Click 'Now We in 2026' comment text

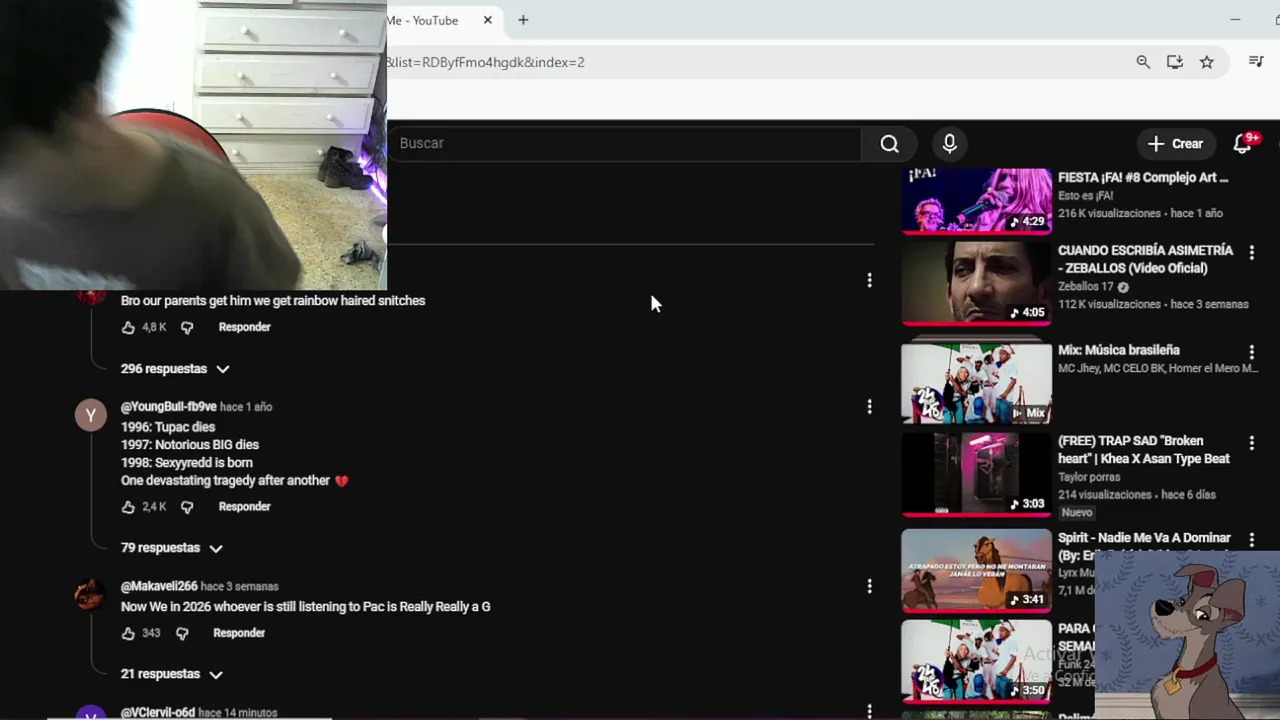pyautogui.click(x=305, y=607)
